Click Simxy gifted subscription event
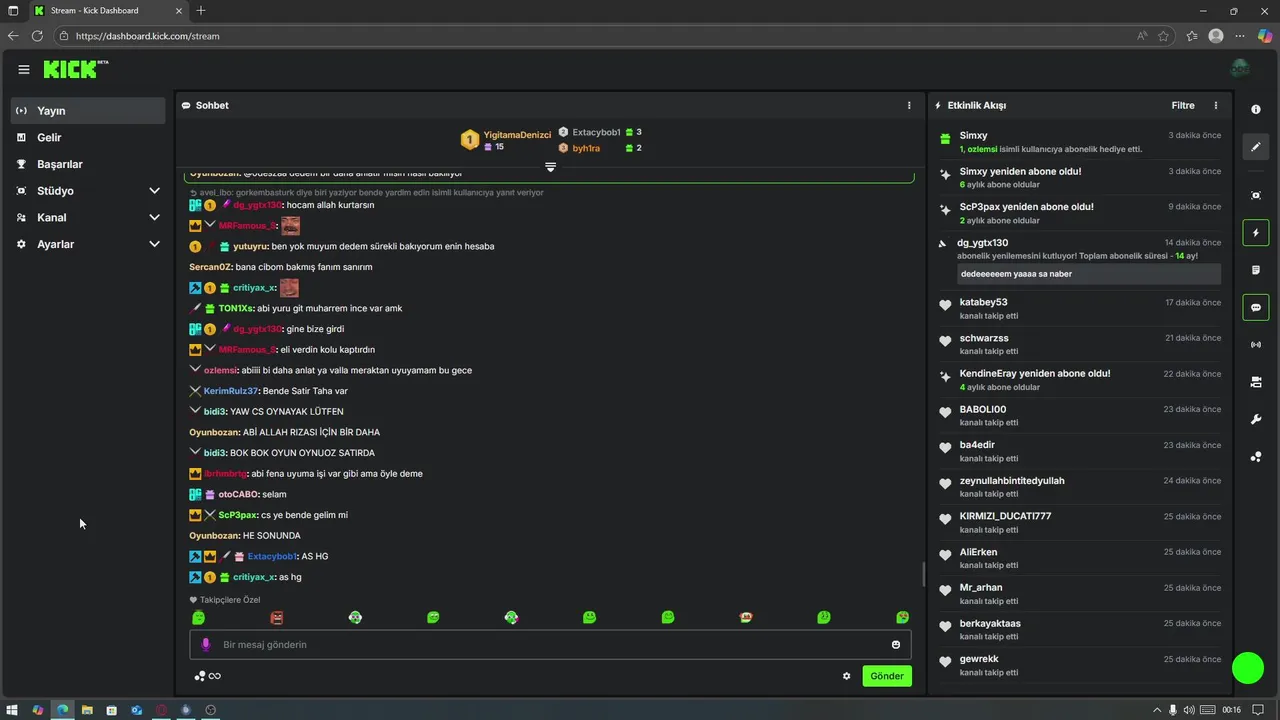The width and height of the screenshot is (1280, 720). [x=1080, y=142]
